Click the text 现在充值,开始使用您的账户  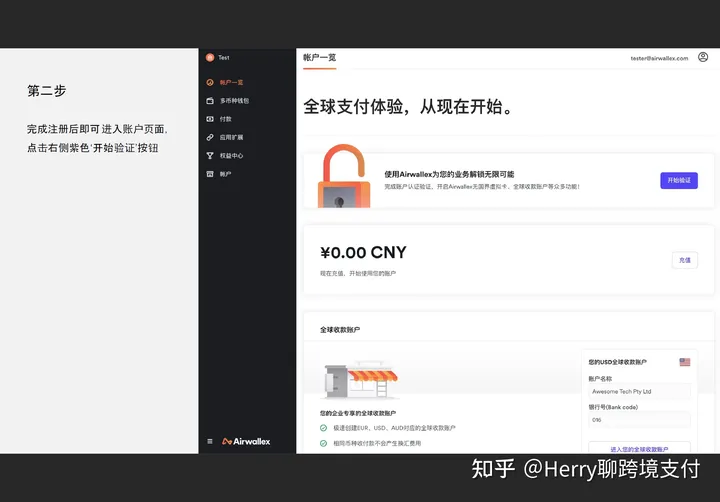(x=358, y=273)
